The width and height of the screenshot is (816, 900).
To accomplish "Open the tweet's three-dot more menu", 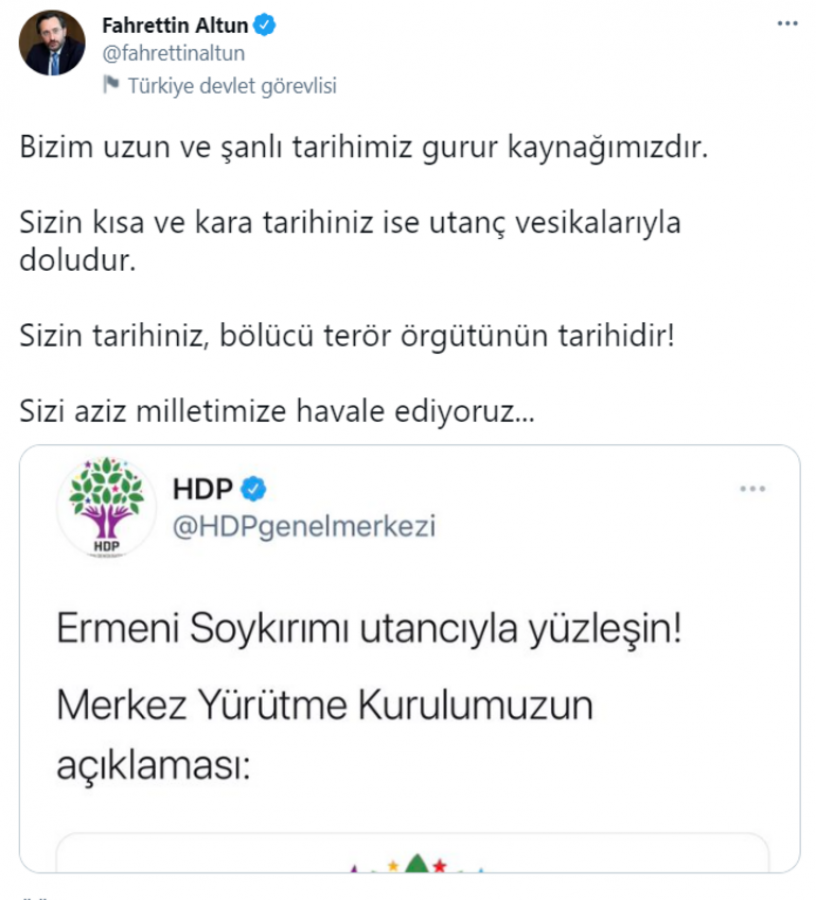I will coord(787,22).
